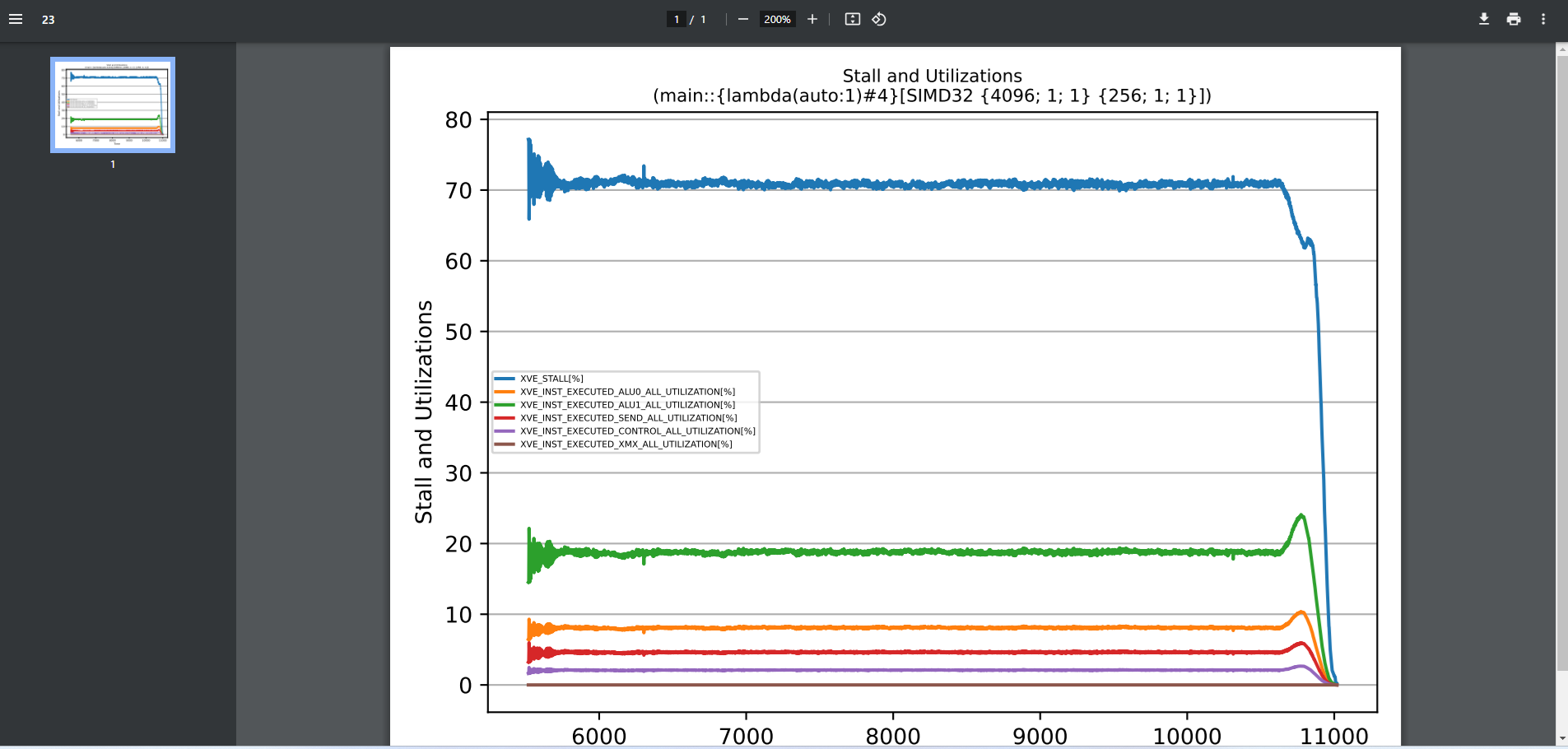Image resolution: width=1568 pixels, height=749 pixels.
Task: Click the SEND_ALL_UTILIZATION legend entry
Action: coord(616,418)
